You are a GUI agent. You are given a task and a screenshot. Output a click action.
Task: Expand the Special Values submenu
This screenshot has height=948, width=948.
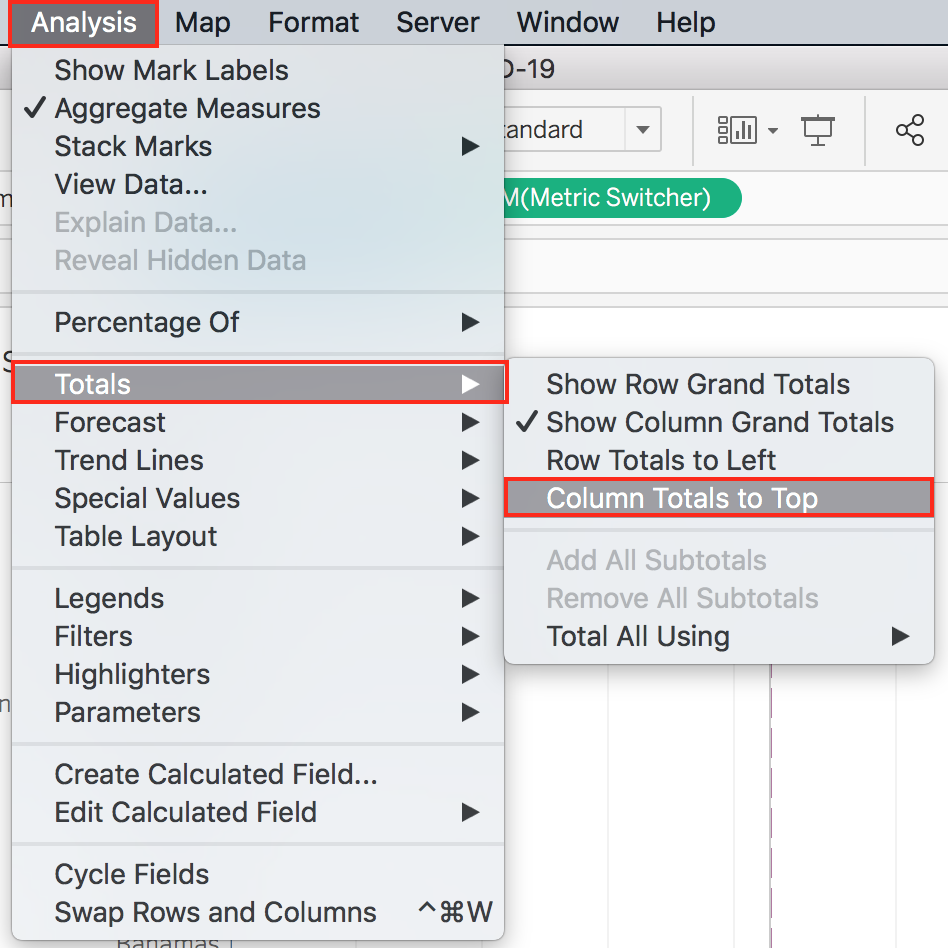pyautogui.click(x=147, y=498)
